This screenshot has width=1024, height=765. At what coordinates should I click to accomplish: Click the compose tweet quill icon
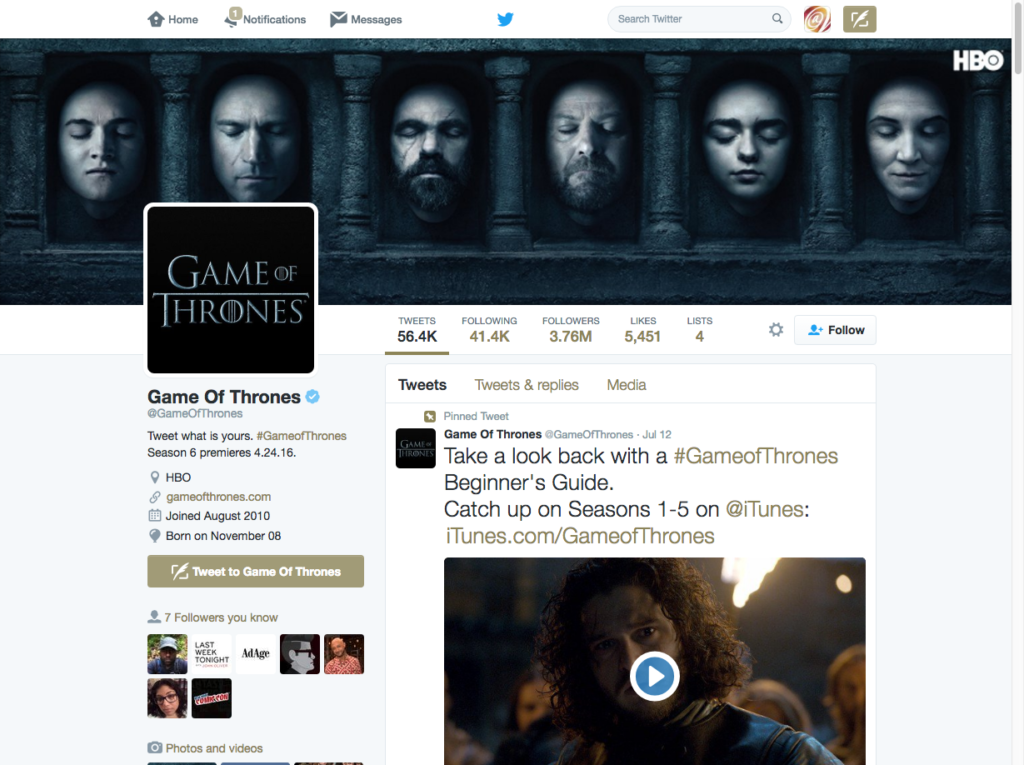[859, 19]
